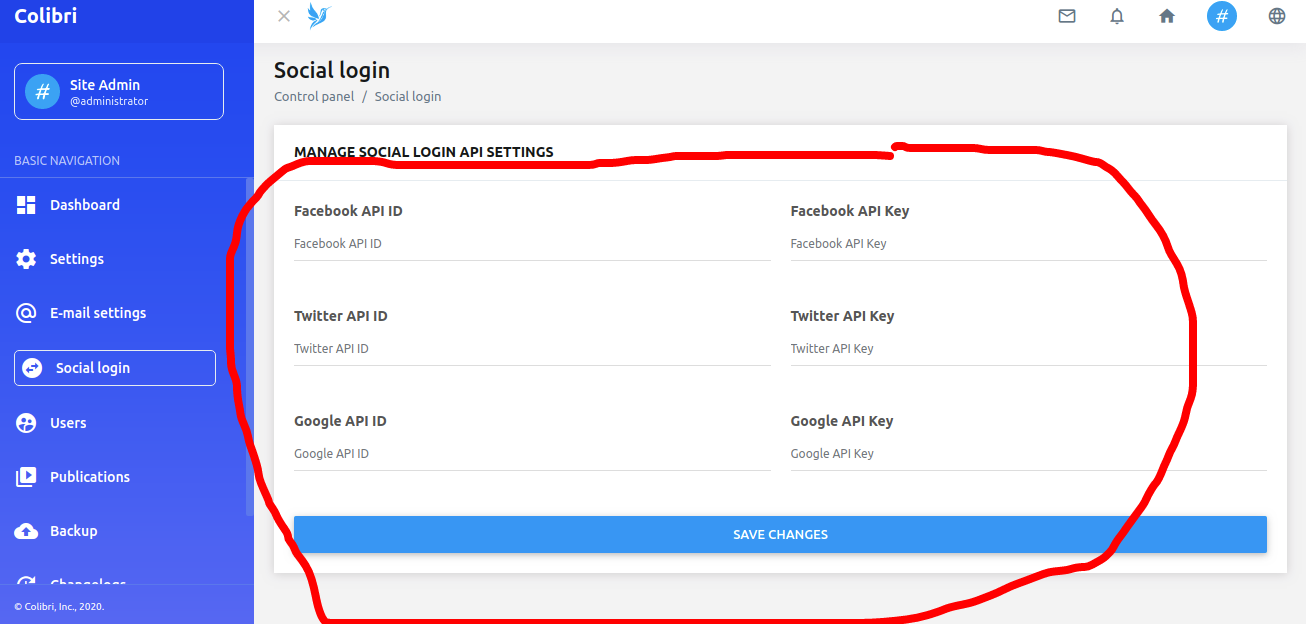
Task: Click the Settings gear icon
Action: [x=26, y=259]
